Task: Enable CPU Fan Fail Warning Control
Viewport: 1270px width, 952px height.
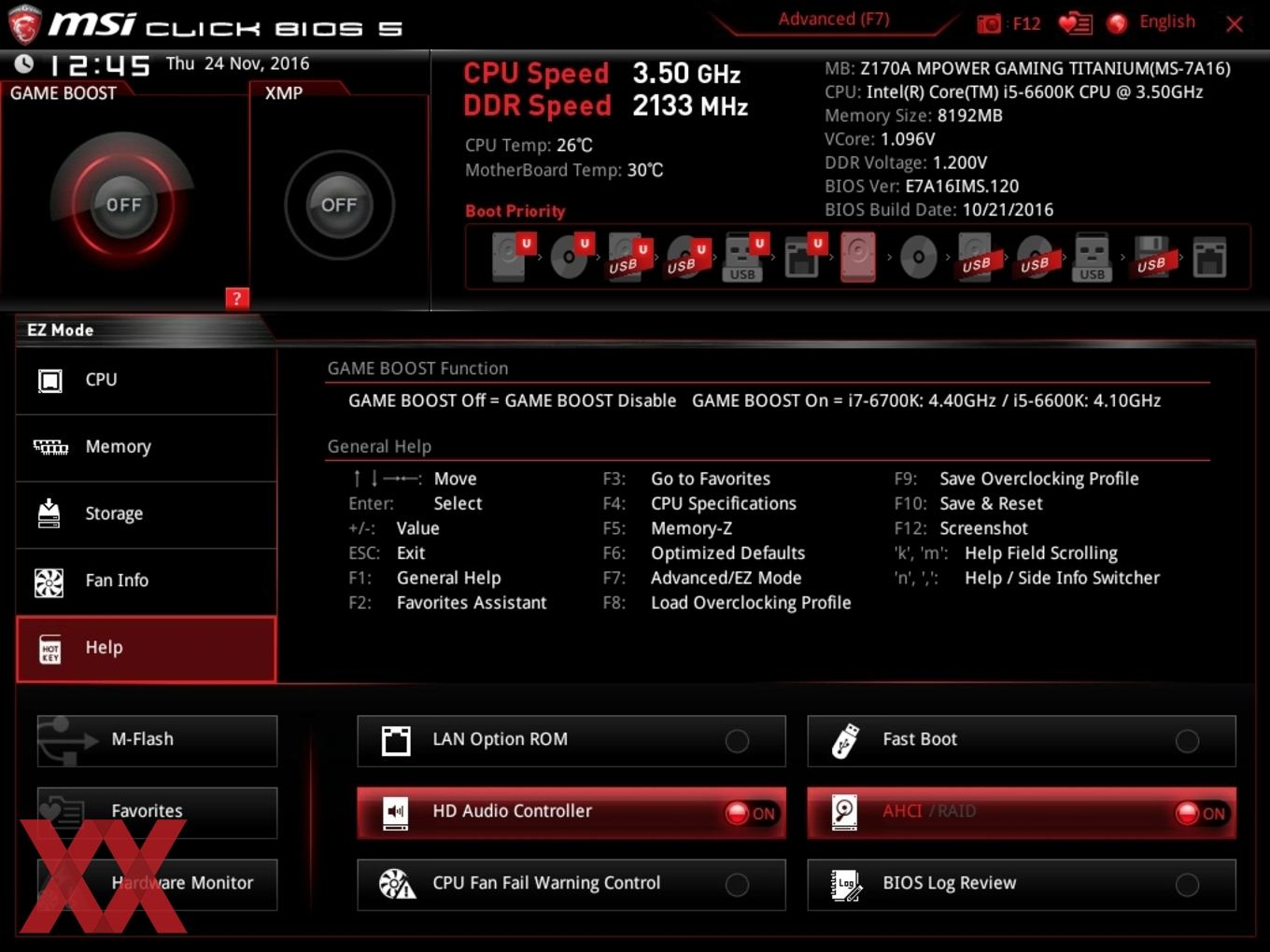Action: click(x=571, y=884)
